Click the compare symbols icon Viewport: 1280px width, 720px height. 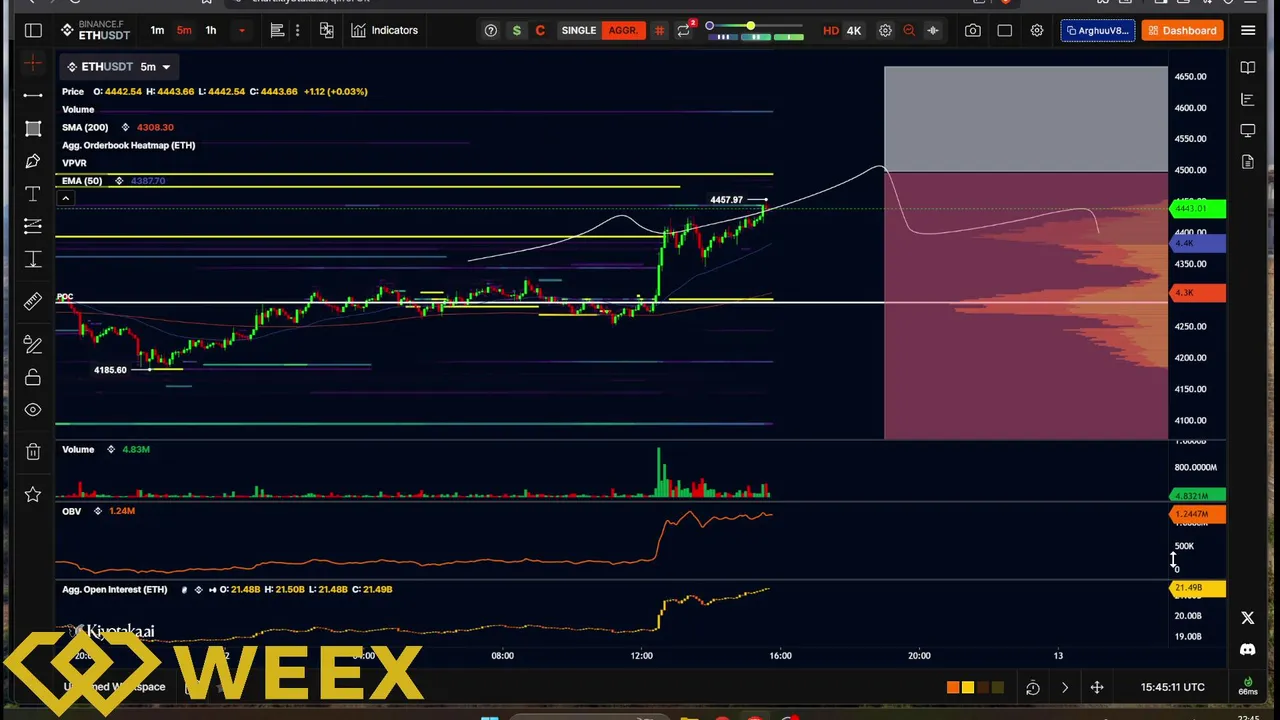327,30
